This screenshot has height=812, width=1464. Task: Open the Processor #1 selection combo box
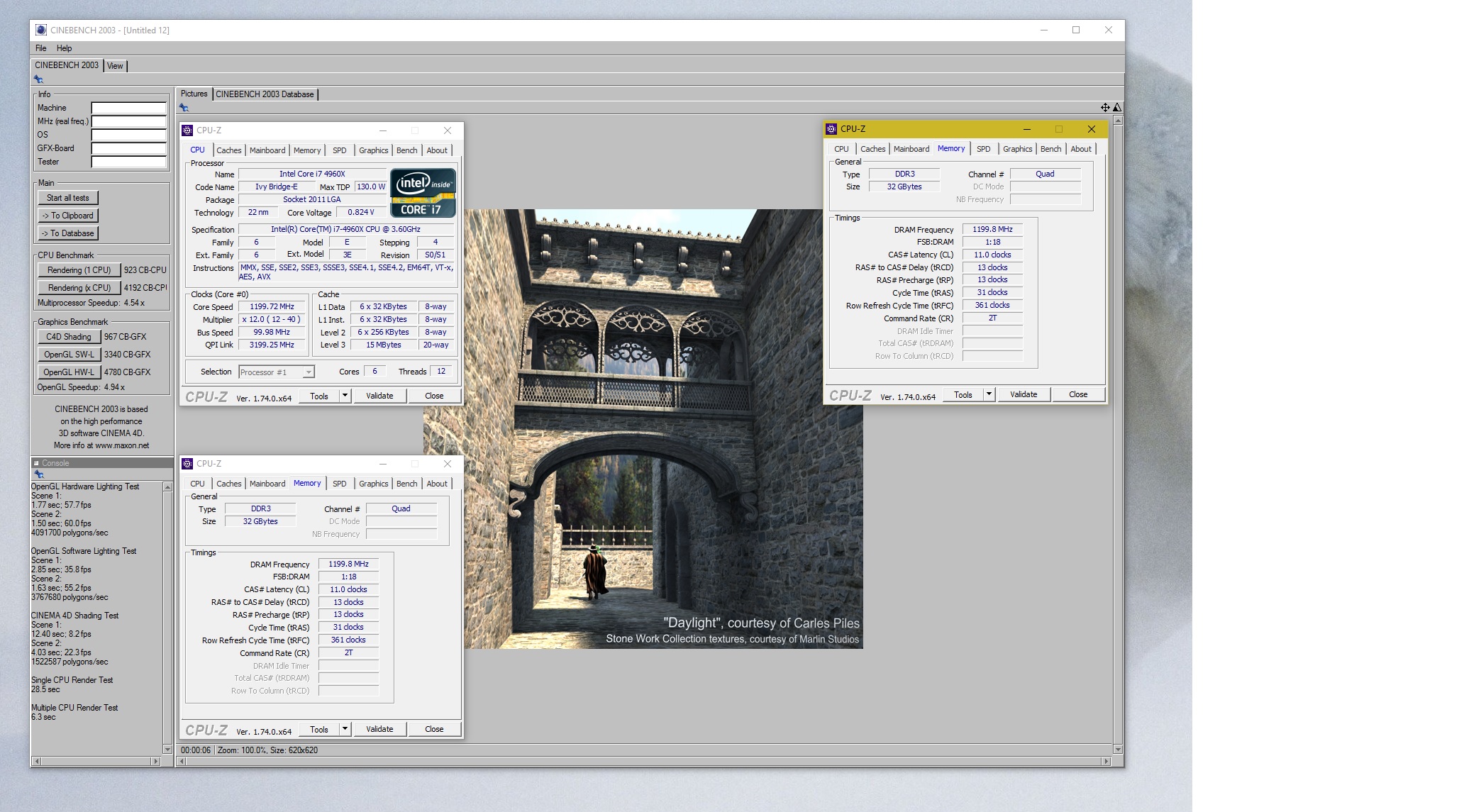pyautogui.click(x=277, y=372)
